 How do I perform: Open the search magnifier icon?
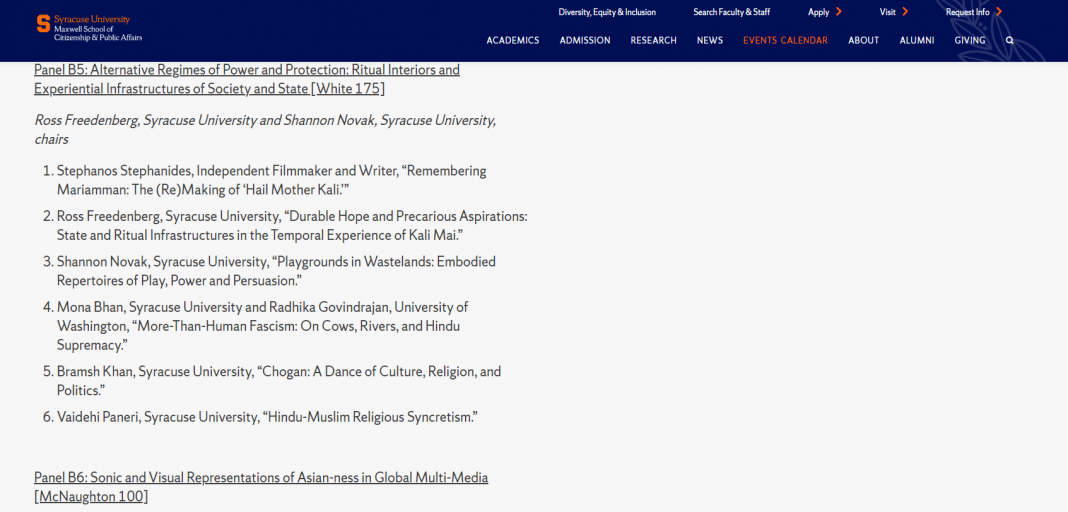(1009, 41)
